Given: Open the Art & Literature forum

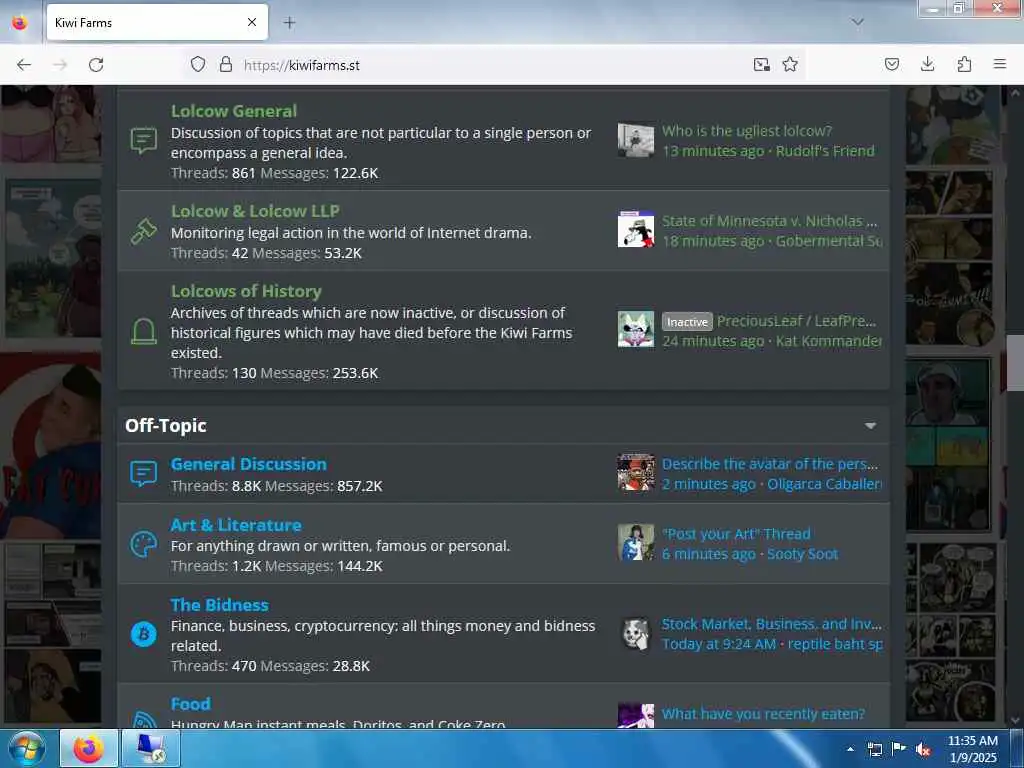Looking at the screenshot, I should [x=236, y=525].
